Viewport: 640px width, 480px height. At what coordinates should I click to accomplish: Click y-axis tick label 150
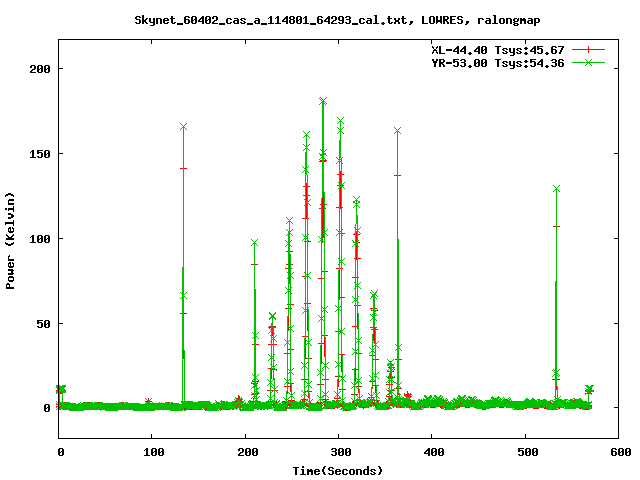[40, 154]
